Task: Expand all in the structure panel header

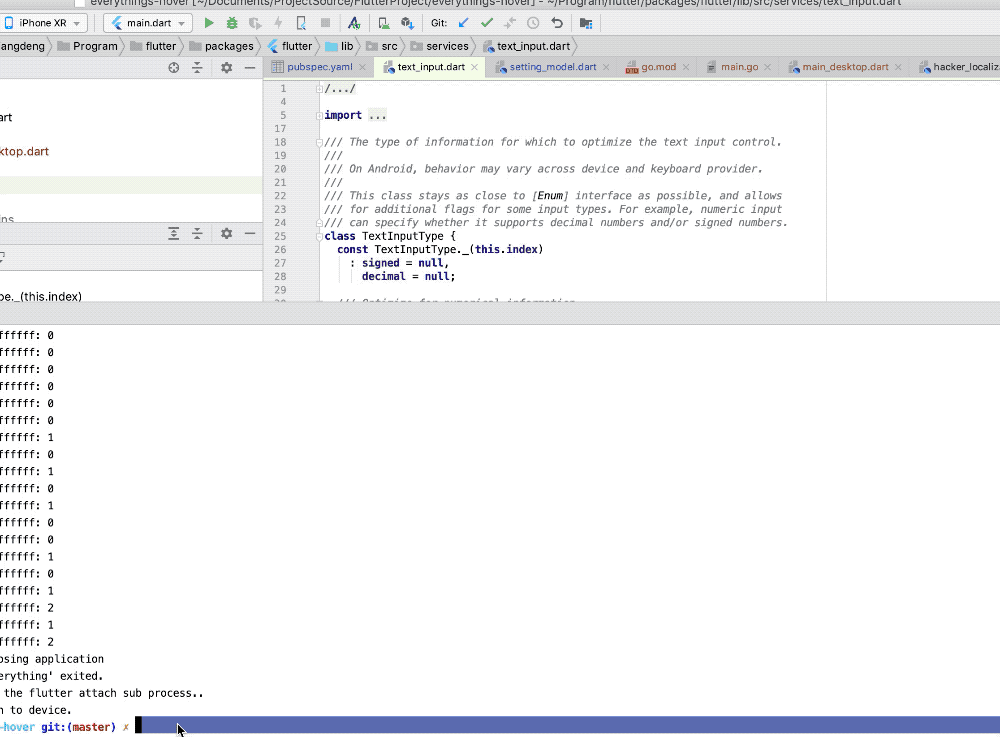Action: coord(173,233)
